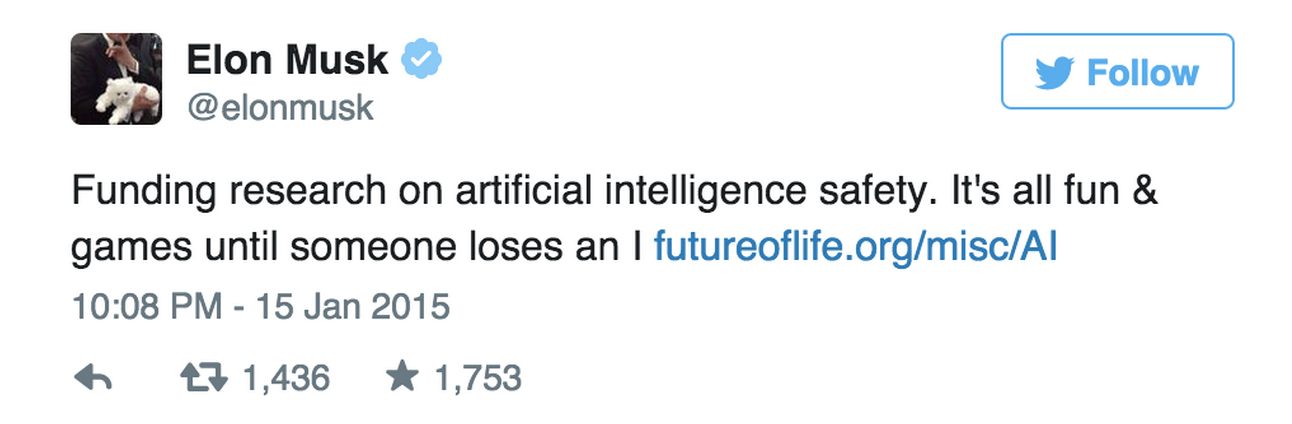The image size is (1292, 424).
Task: Click the blue verified badge checkmark
Action: pos(421,60)
